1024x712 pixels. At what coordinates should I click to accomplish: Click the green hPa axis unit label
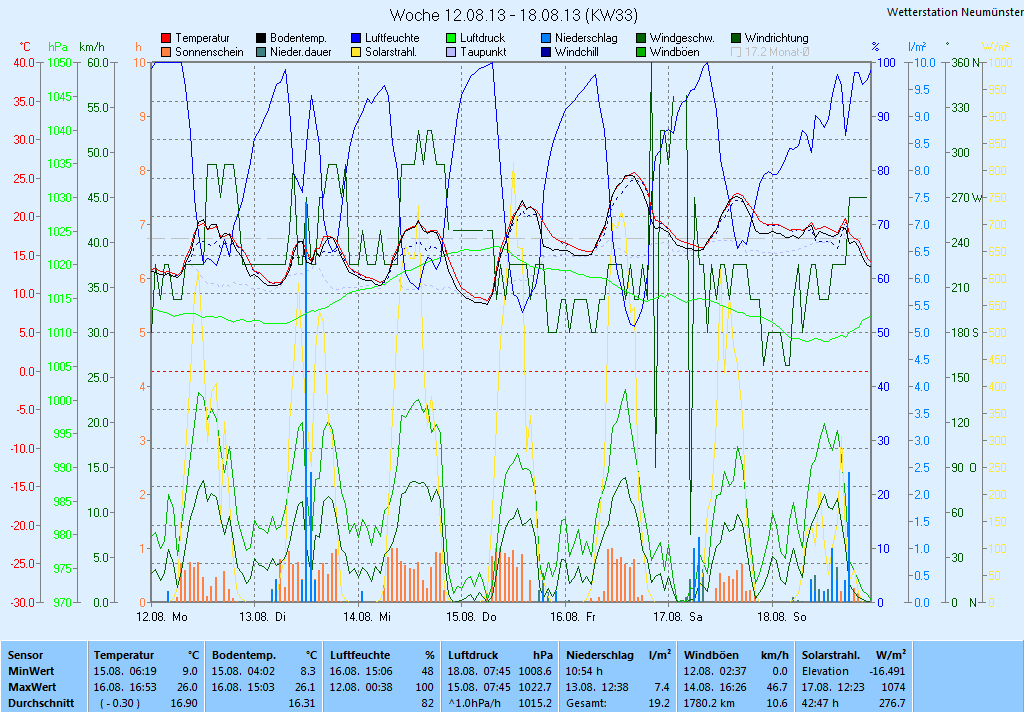(57, 47)
